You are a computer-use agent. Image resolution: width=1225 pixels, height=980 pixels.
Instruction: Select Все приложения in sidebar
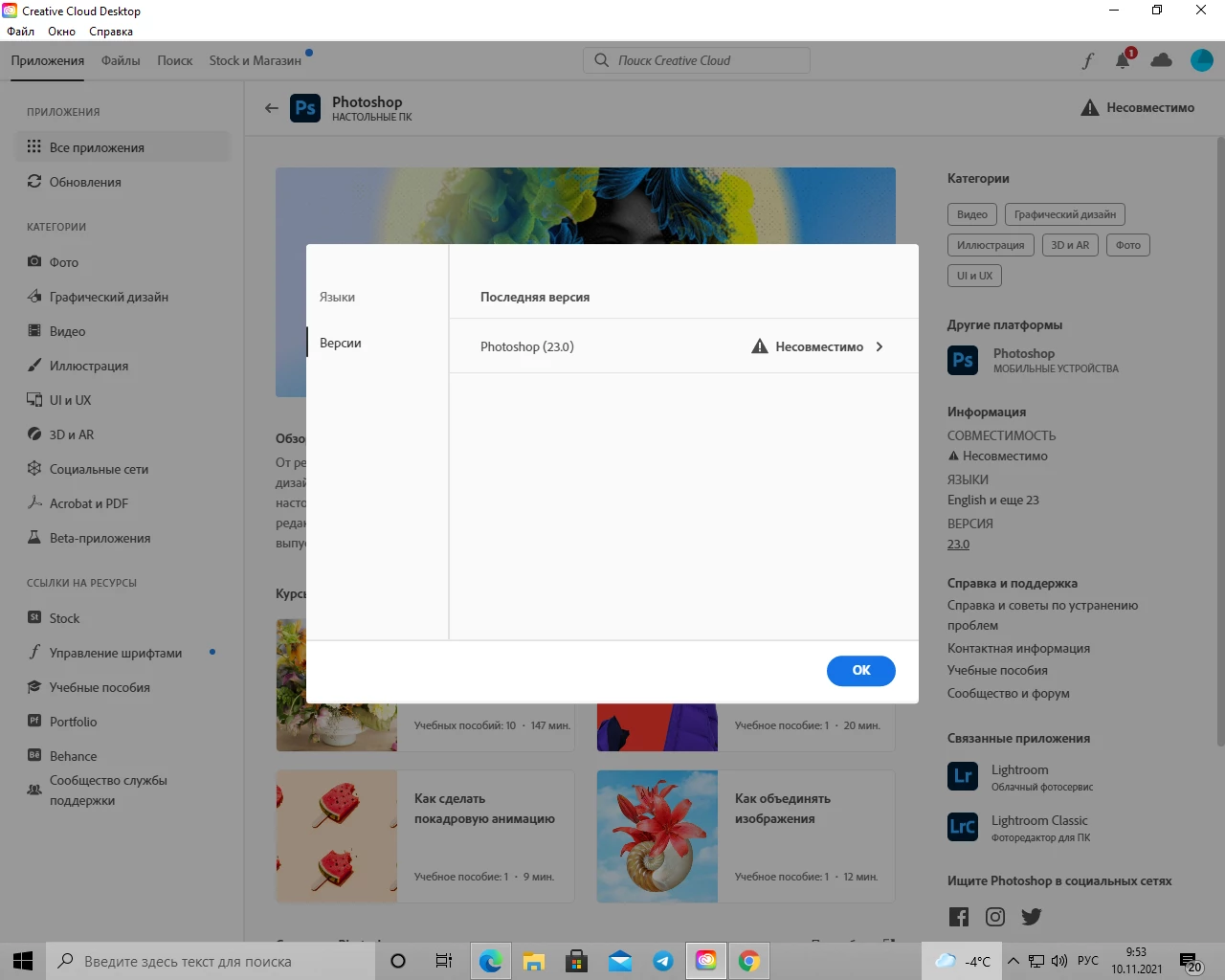(123, 147)
